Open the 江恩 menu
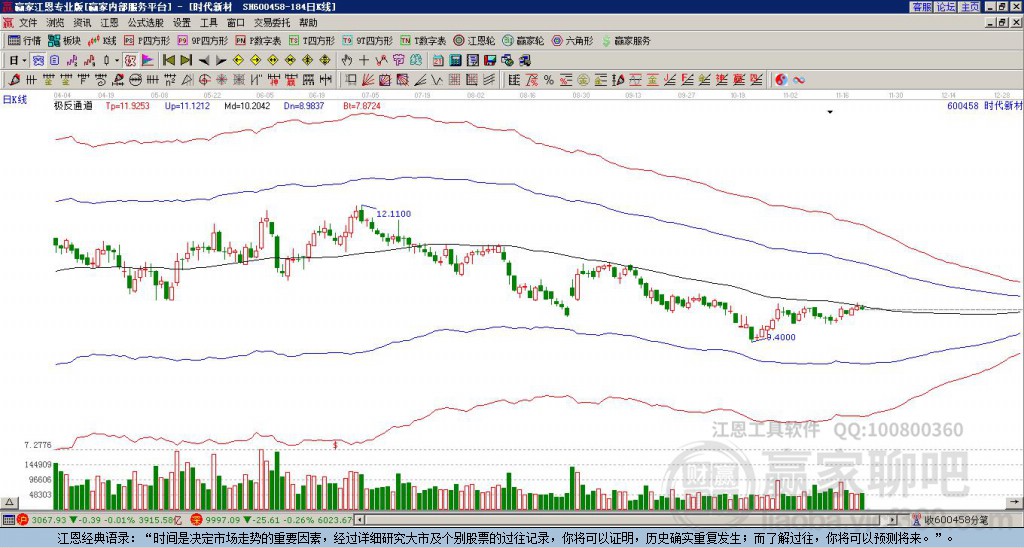The height and width of the screenshot is (548, 1024). click(x=109, y=23)
